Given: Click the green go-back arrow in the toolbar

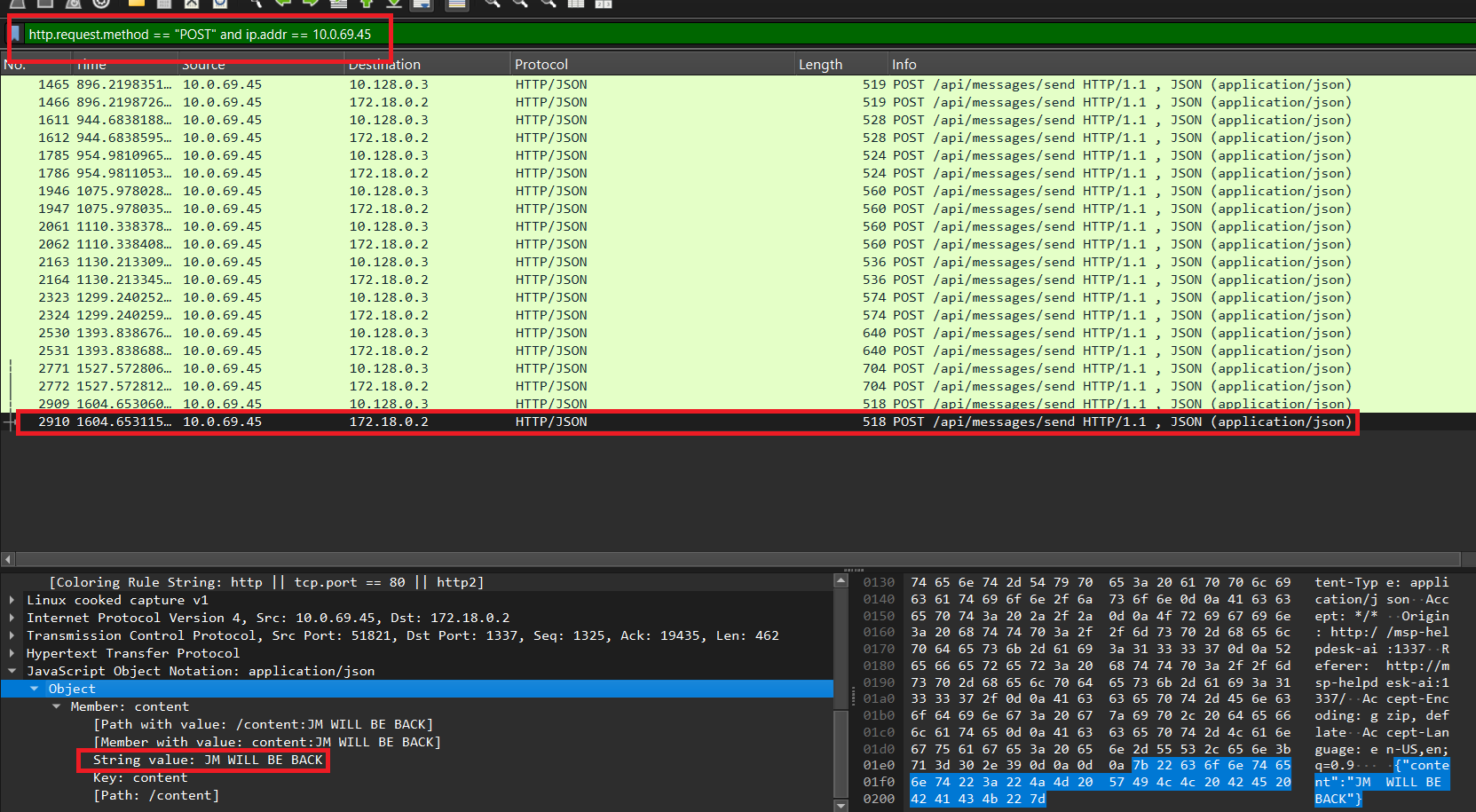Looking at the screenshot, I should (x=283, y=3).
